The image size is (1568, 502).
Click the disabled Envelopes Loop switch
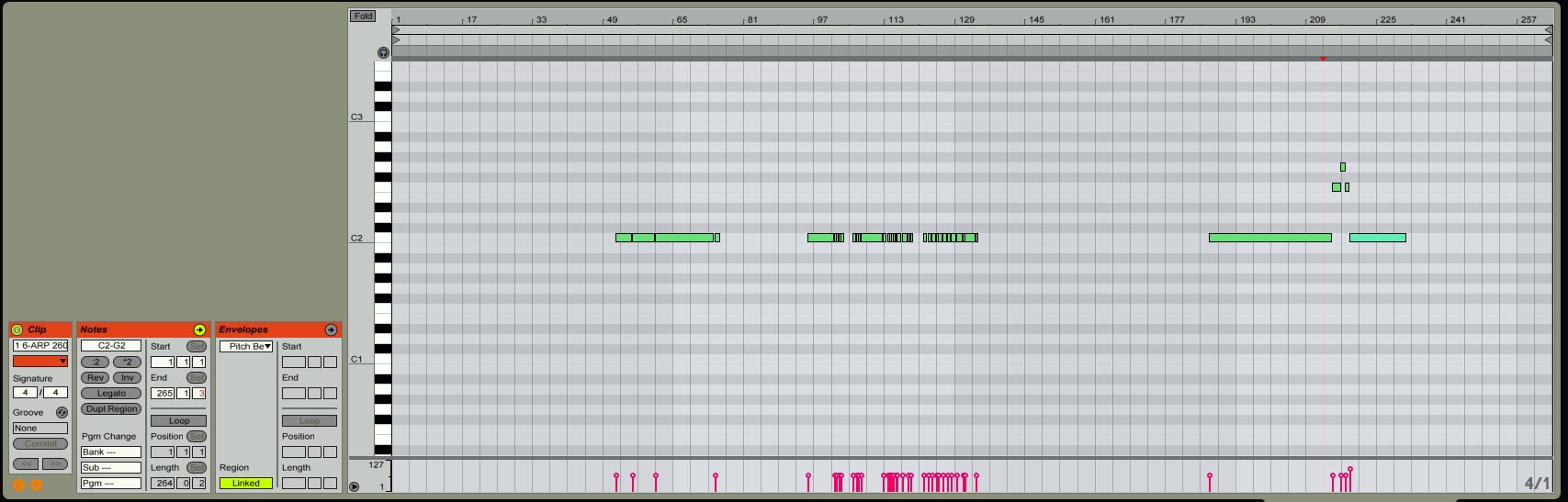pyautogui.click(x=310, y=420)
